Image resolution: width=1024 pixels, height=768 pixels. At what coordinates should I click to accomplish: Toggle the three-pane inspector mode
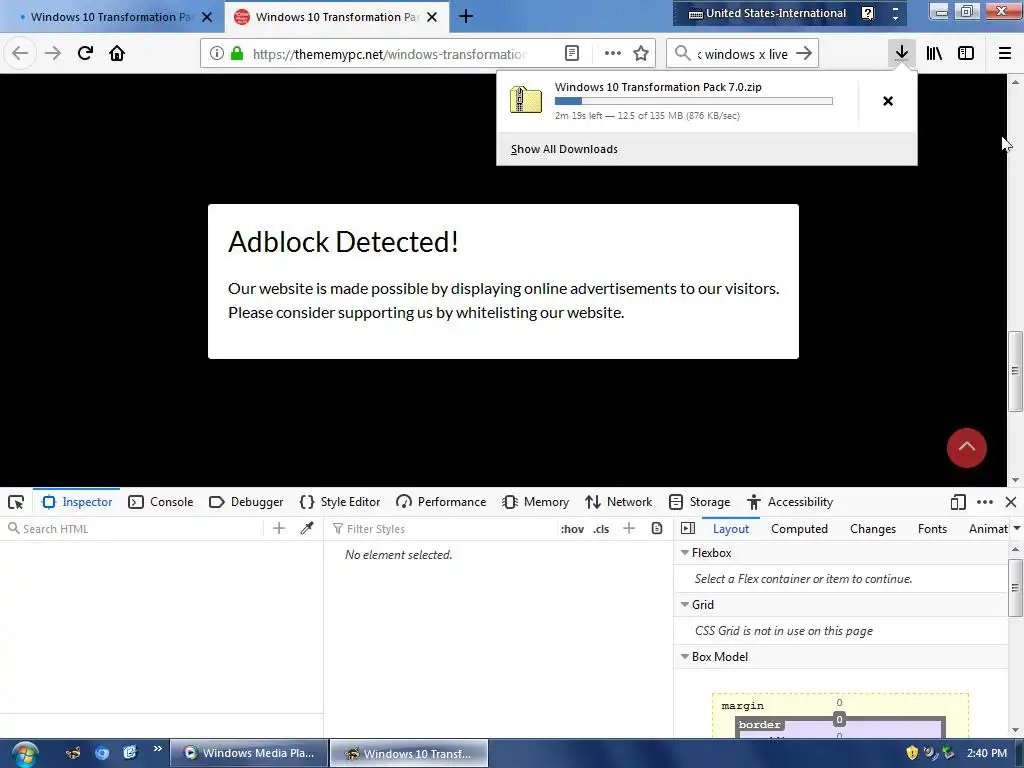688,528
